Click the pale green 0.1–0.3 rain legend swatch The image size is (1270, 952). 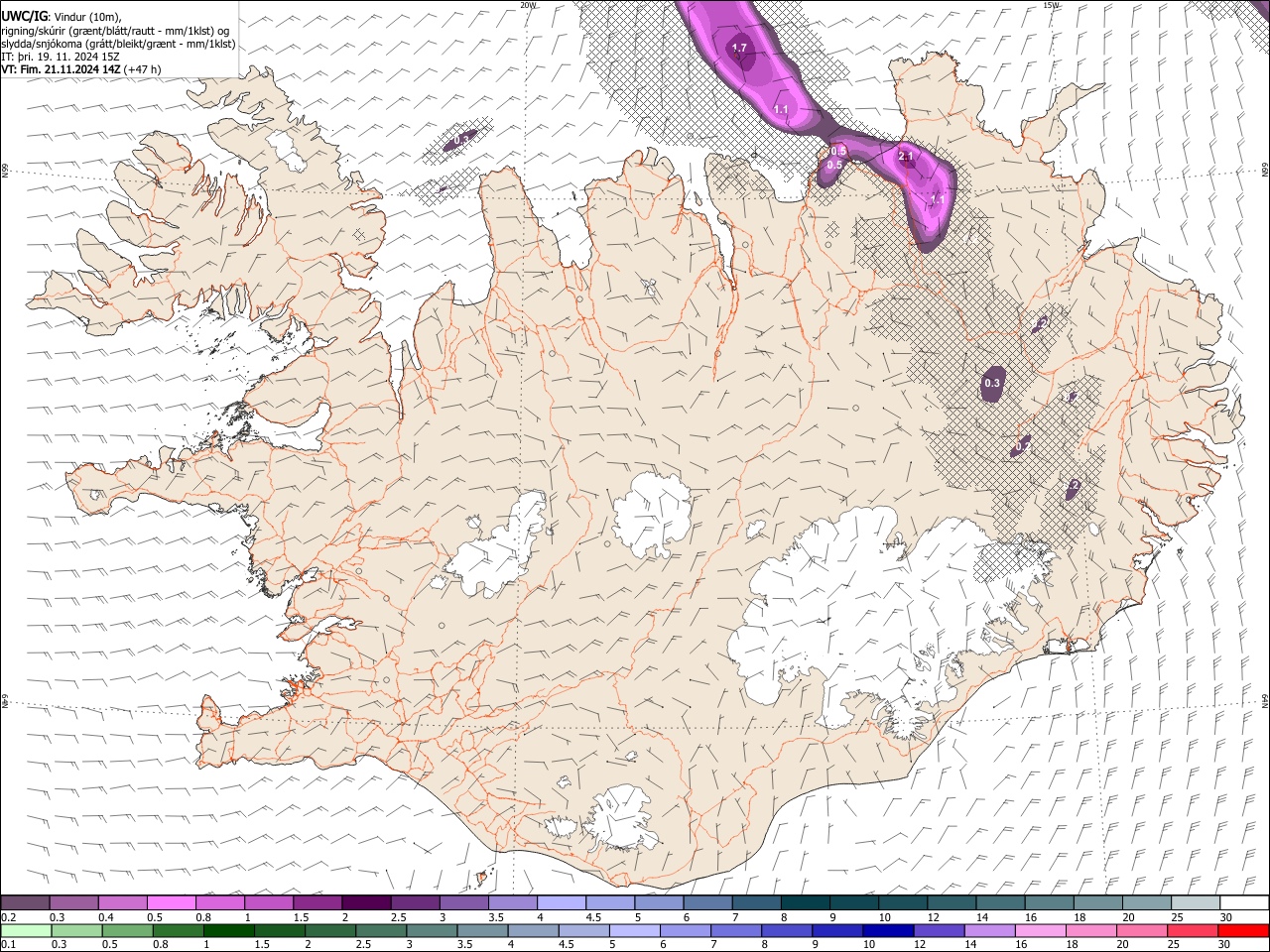click(x=26, y=930)
